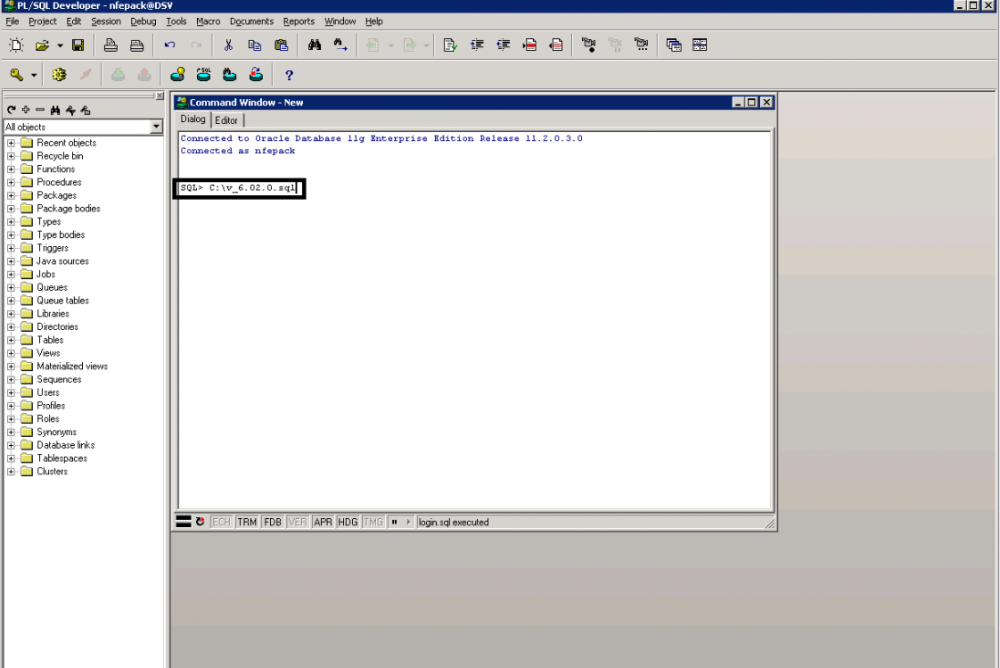Open the Session menu
Viewport: 1000px width, 668px height.
pos(106,21)
